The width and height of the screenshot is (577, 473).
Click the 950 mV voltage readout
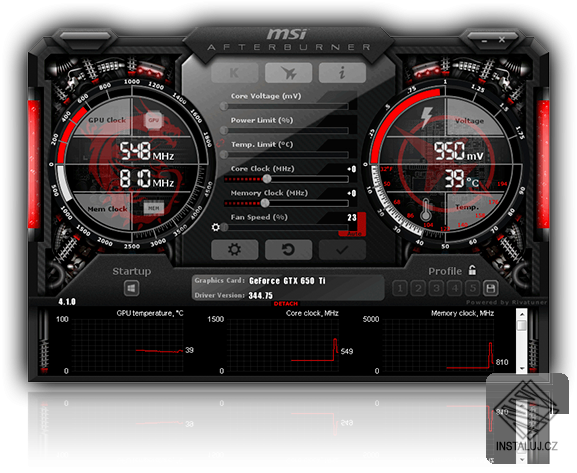[459, 151]
